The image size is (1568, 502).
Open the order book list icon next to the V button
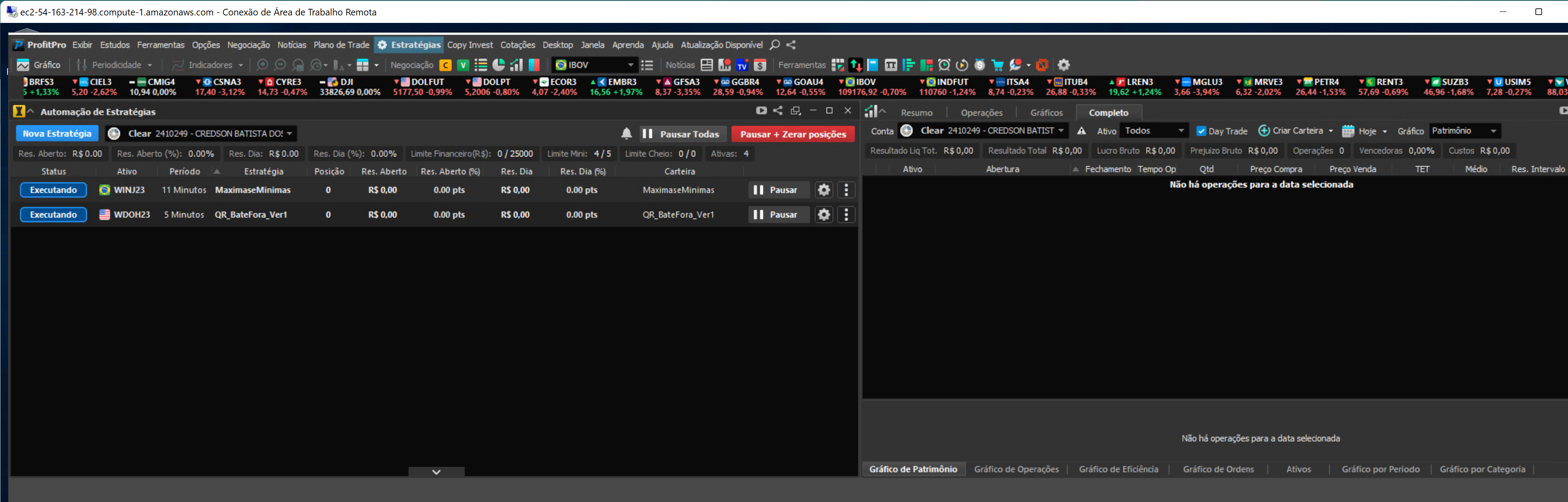click(481, 65)
